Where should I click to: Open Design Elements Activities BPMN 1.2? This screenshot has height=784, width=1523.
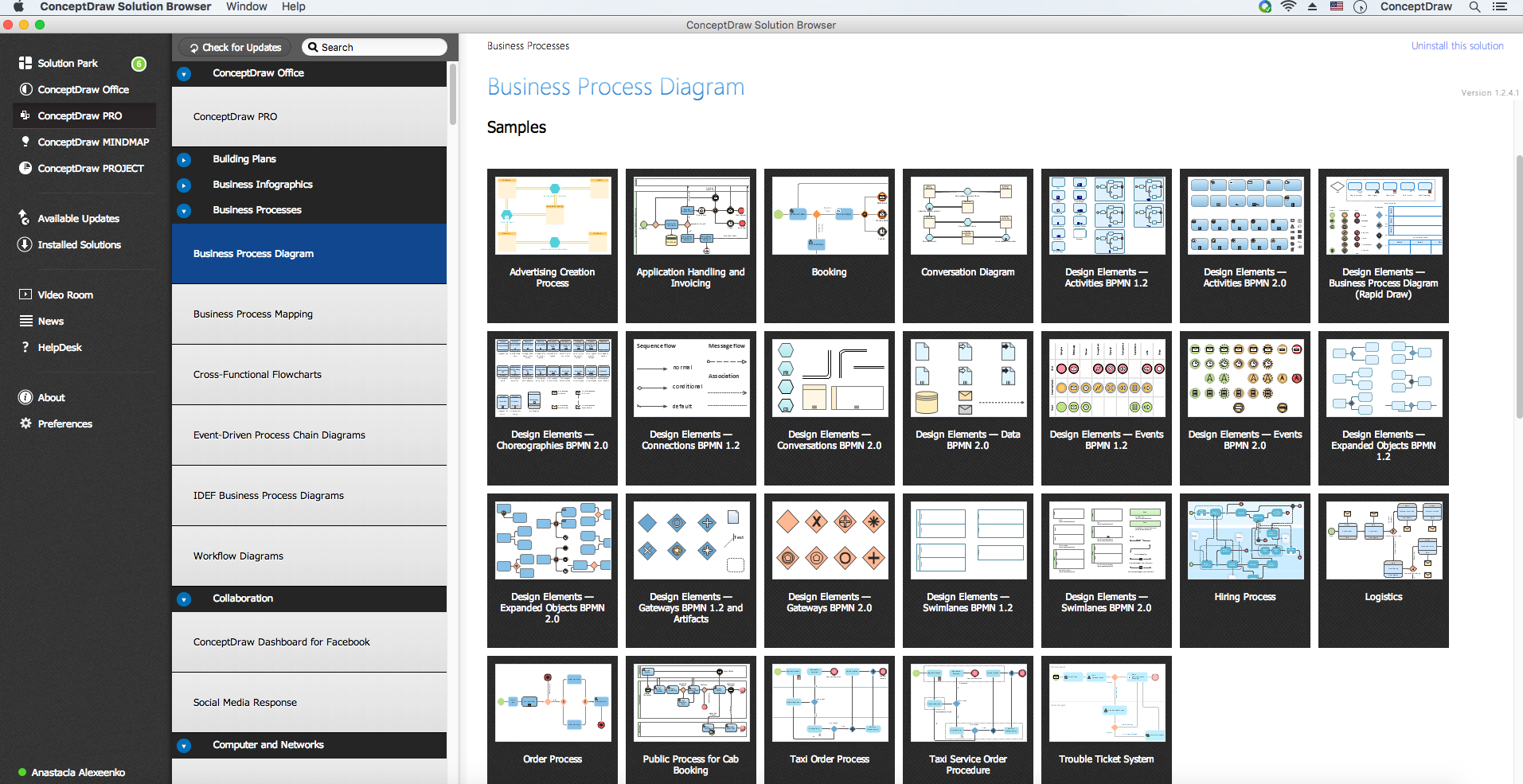[x=1107, y=245]
